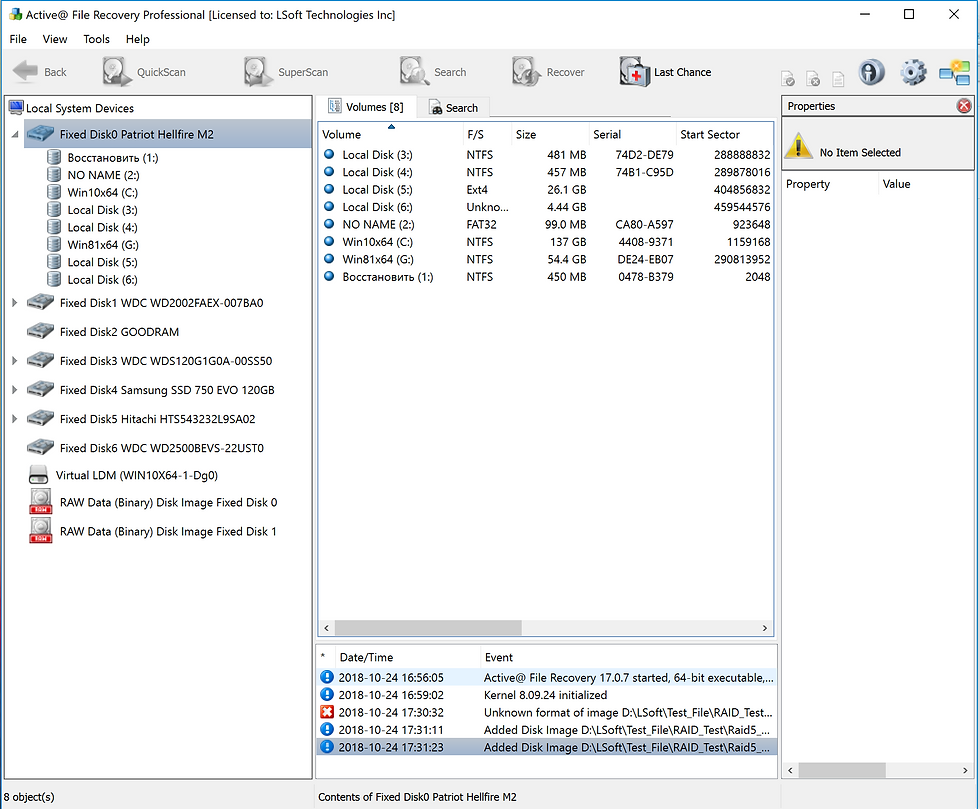Open Last Chance recovery
Screen dimensions: 980x809
(x=665, y=72)
